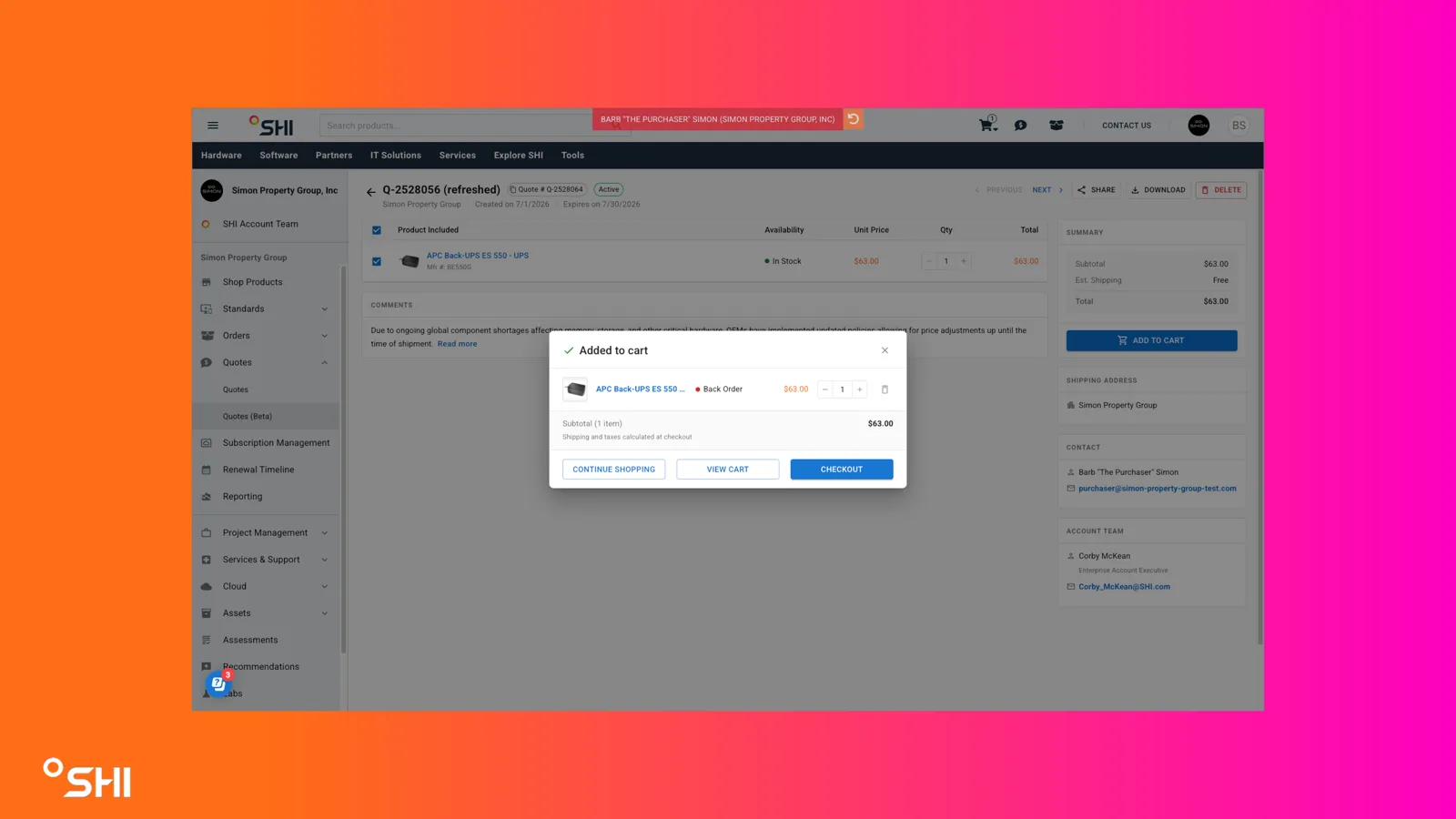The width and height of the screenshot is (1456, 819).
Task: Click the Delete quote button
Action: (x=1221, y=190)
